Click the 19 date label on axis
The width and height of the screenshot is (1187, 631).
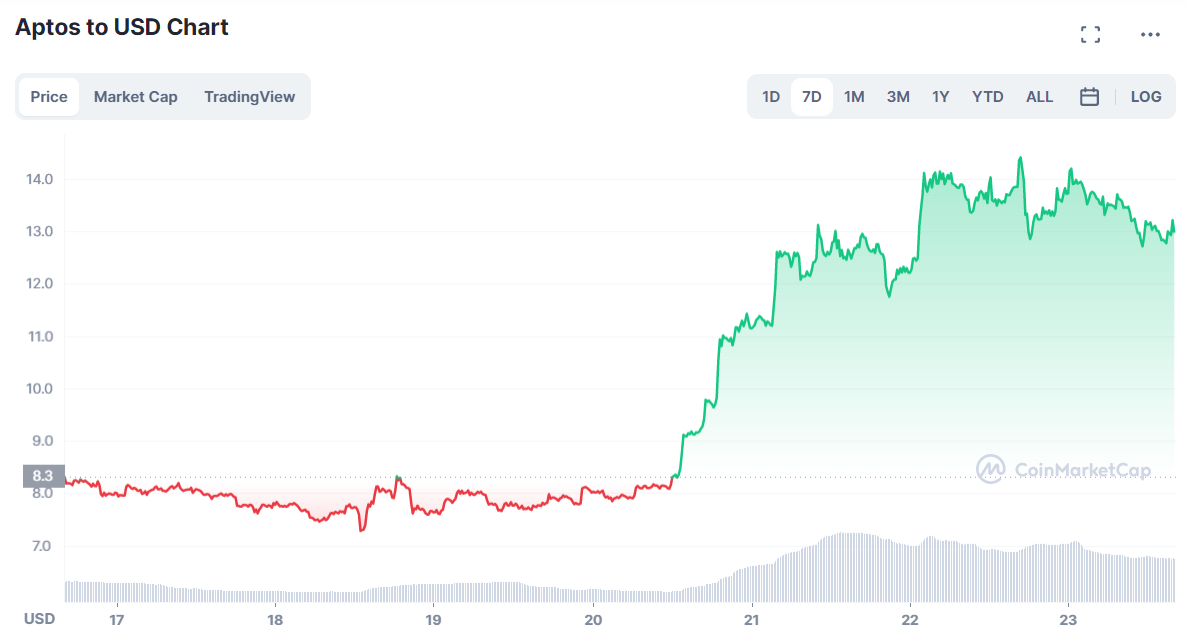(x=434, y=619)
